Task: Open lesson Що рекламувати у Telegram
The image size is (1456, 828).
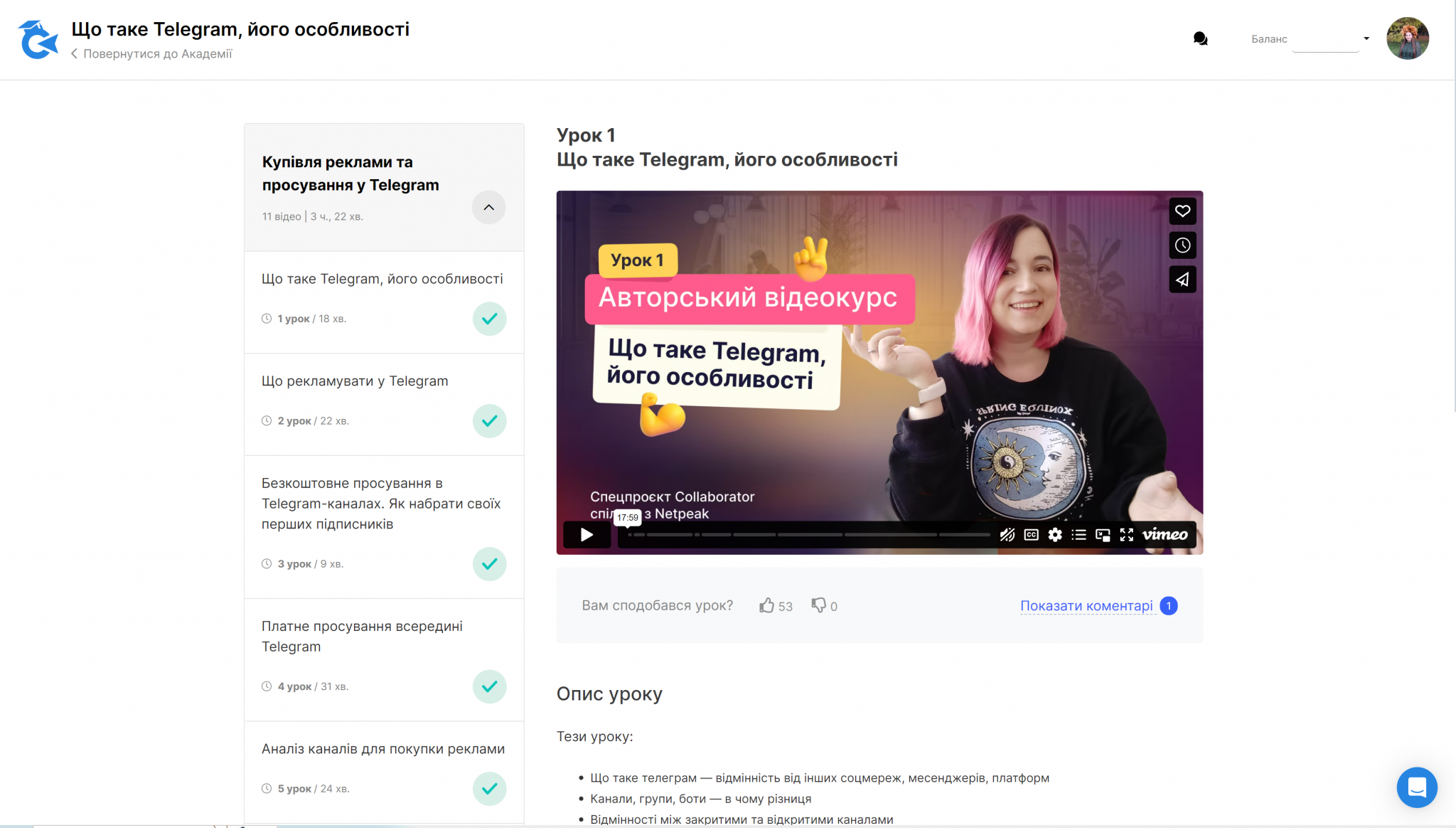Action: click(x=355, y=381)
